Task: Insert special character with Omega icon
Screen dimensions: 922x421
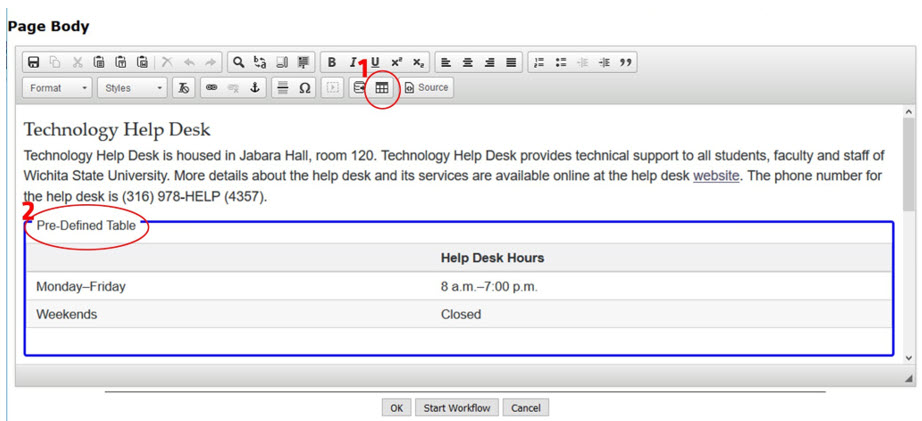Action: click(305, 88)
